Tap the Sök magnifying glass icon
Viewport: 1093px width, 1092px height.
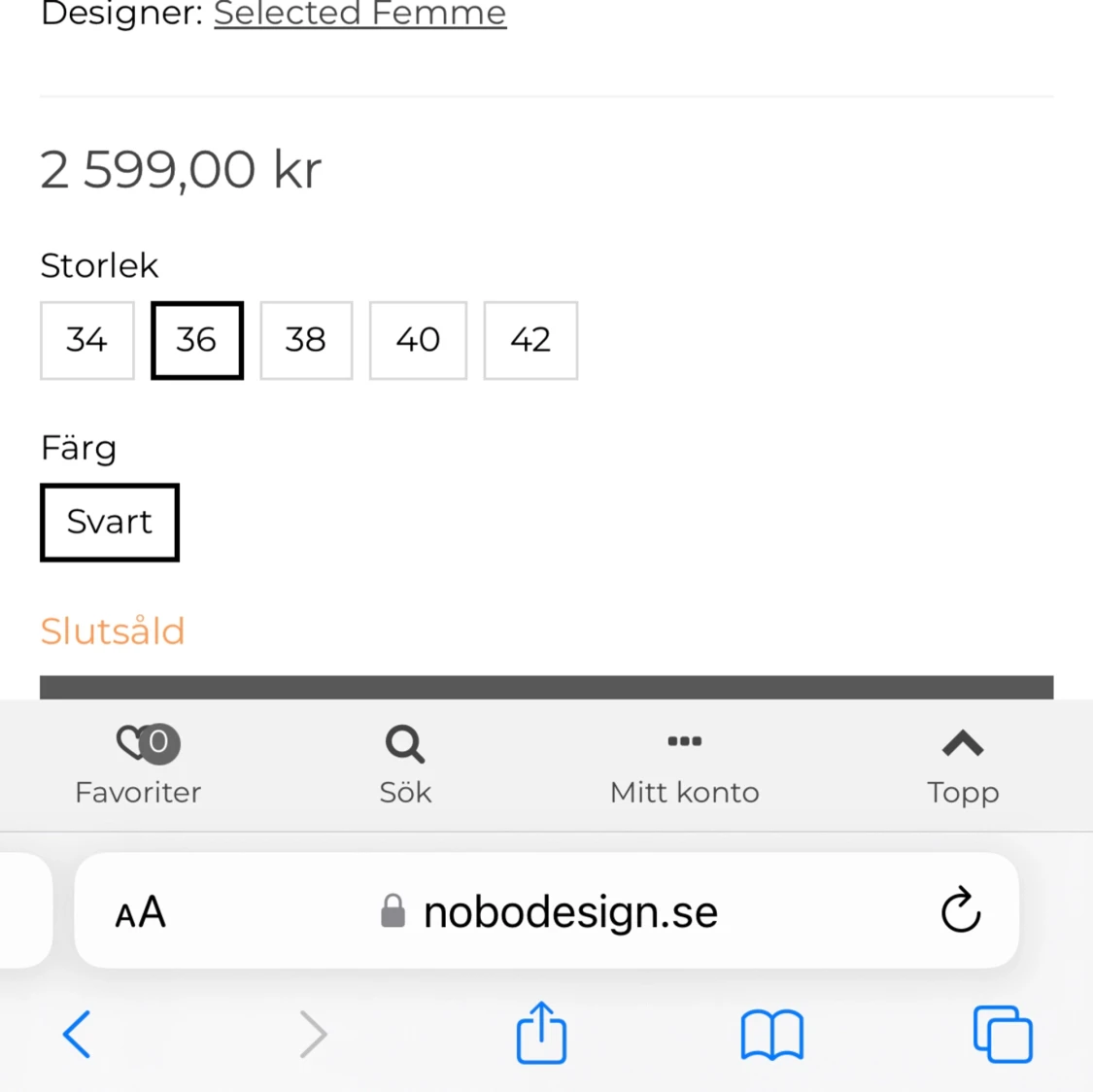[404, 743]
